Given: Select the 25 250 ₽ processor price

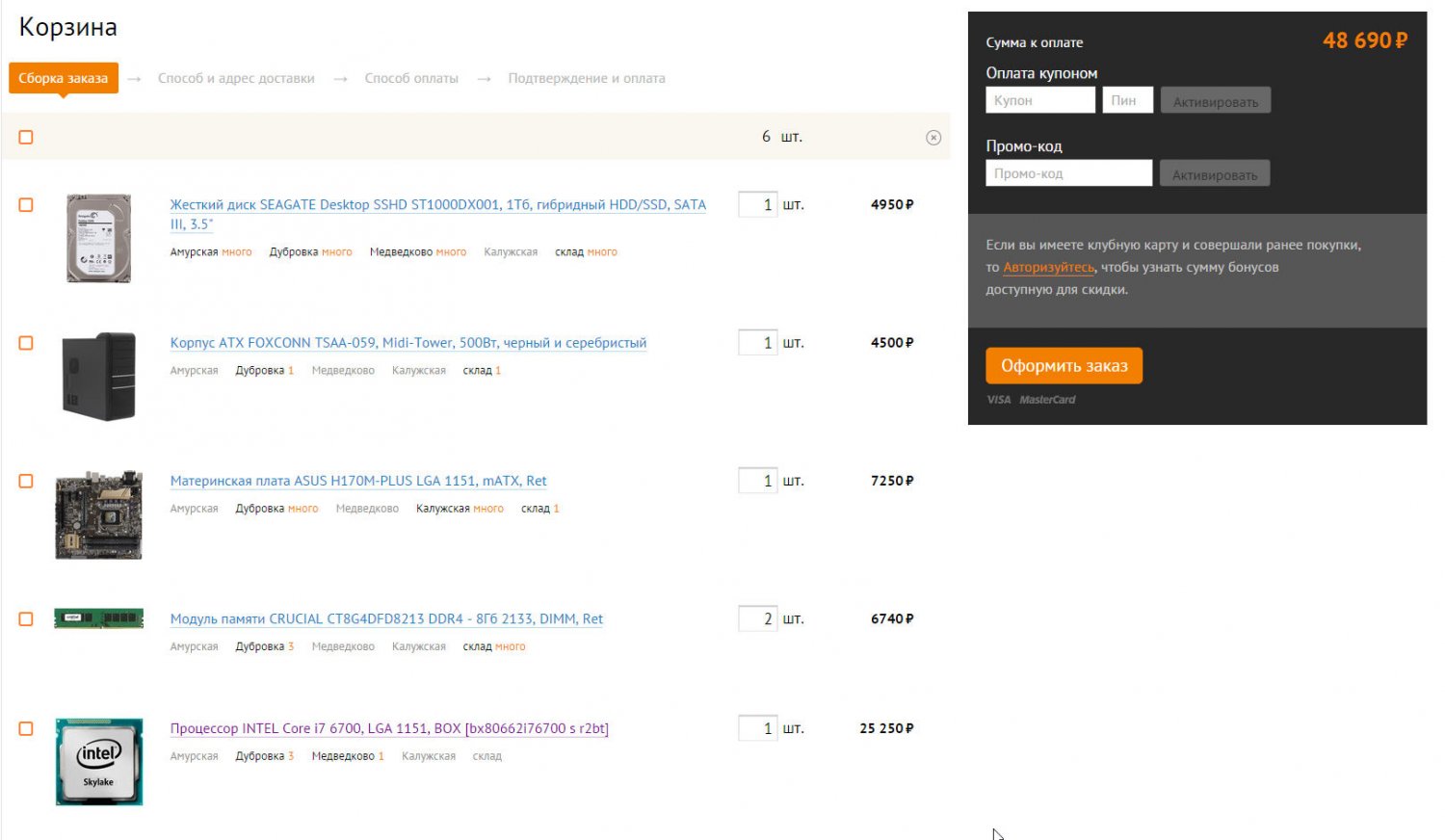Looking at the screenshot, I should click(x=886, y=728).
